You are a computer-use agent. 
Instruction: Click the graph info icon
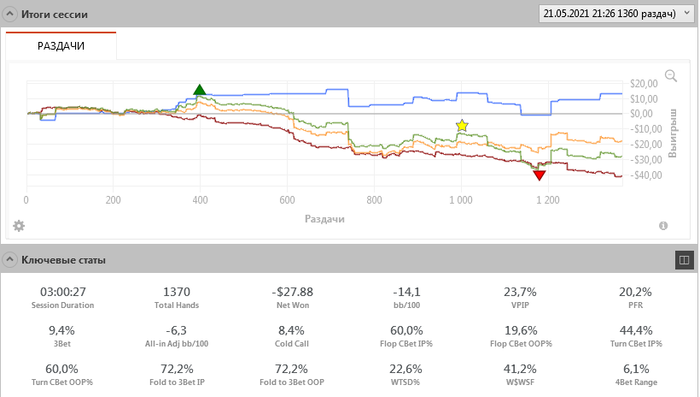[663, 226]
